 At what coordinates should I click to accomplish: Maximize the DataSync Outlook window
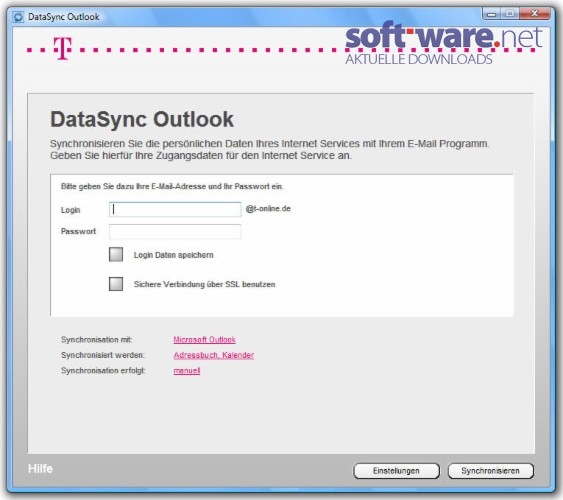[509, 14]
